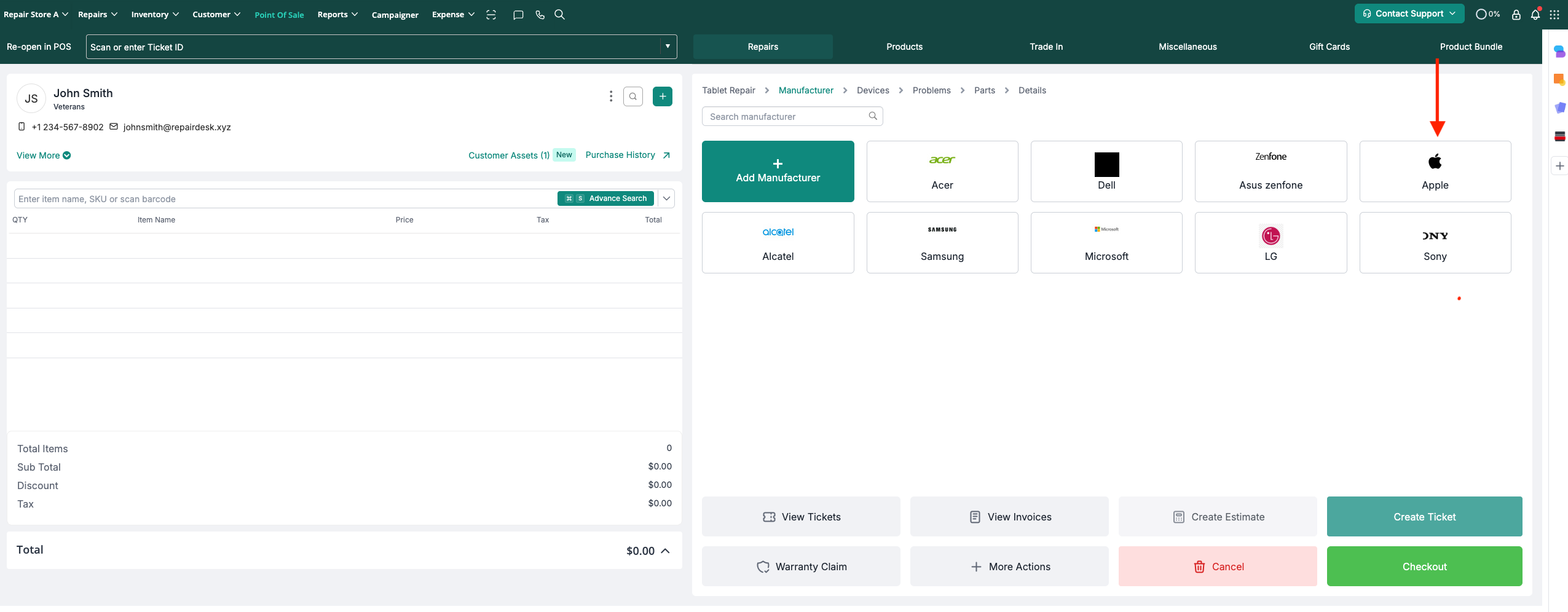The image size is (1568, 612).
Task: Open the notifications bell icon
Action: tap(1535, 15)
